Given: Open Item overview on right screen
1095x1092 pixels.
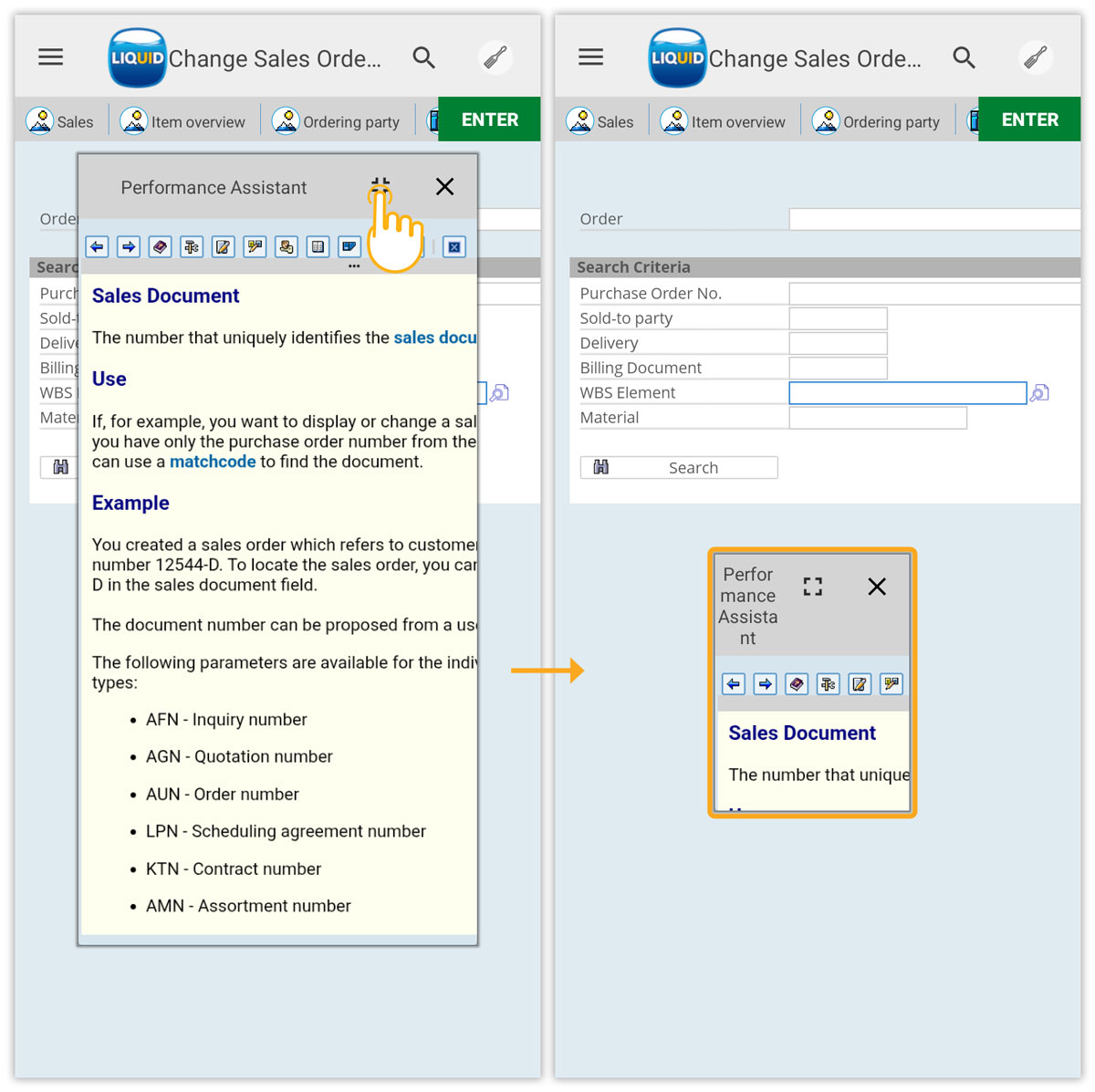Looking at the screenshot, I should click(x=723, y=120).
